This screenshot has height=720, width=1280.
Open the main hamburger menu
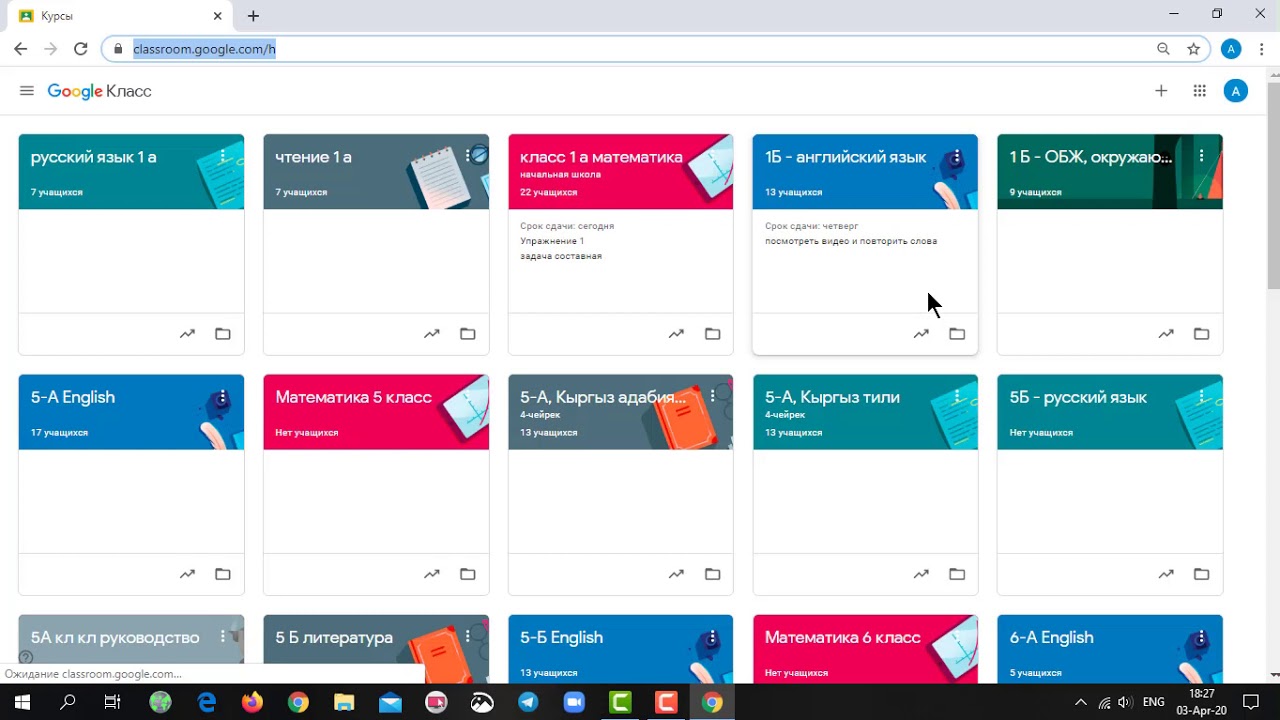pos(27,91)
